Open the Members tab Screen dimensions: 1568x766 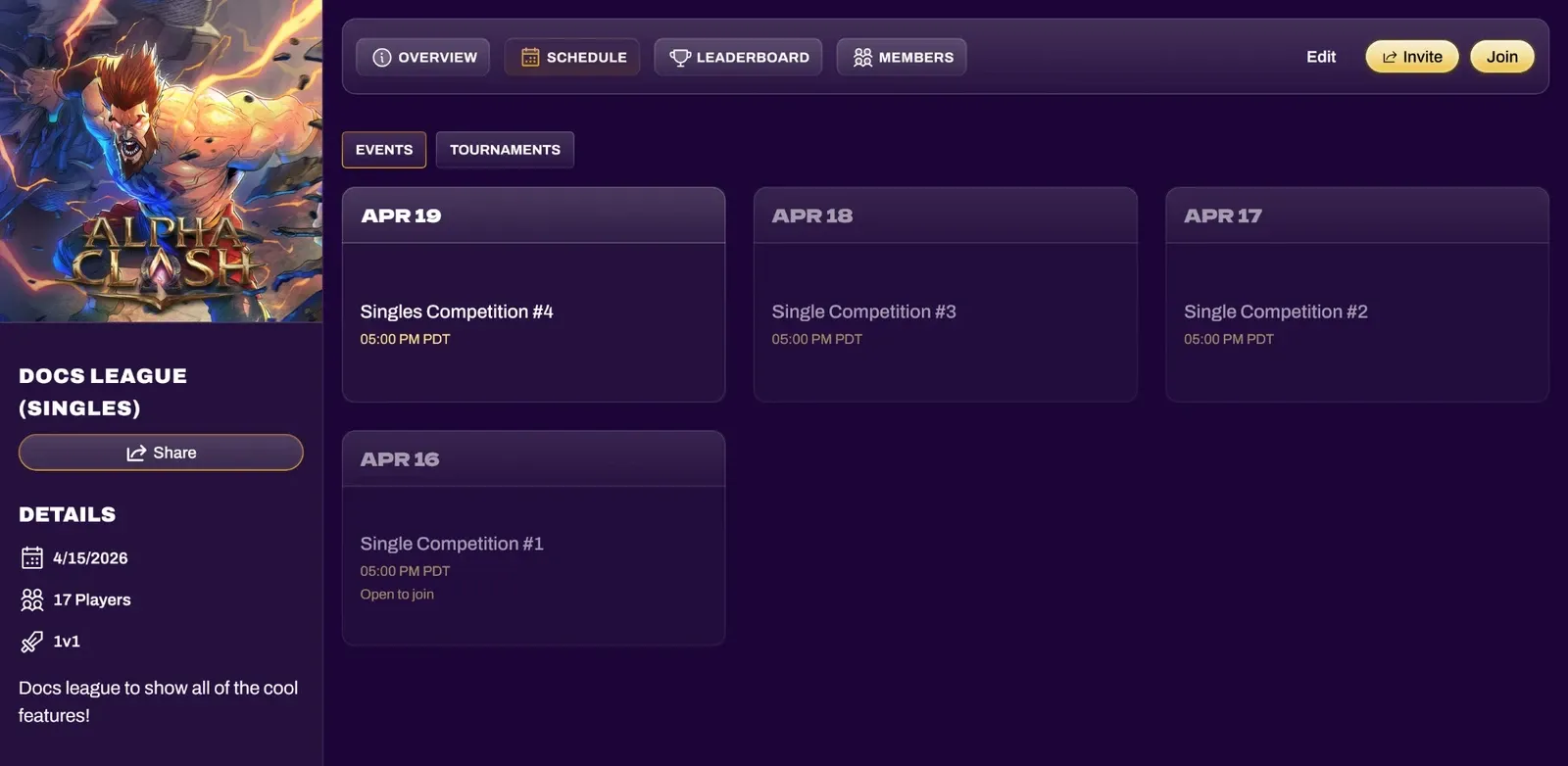pyautogui.click(x=902, y=57)
